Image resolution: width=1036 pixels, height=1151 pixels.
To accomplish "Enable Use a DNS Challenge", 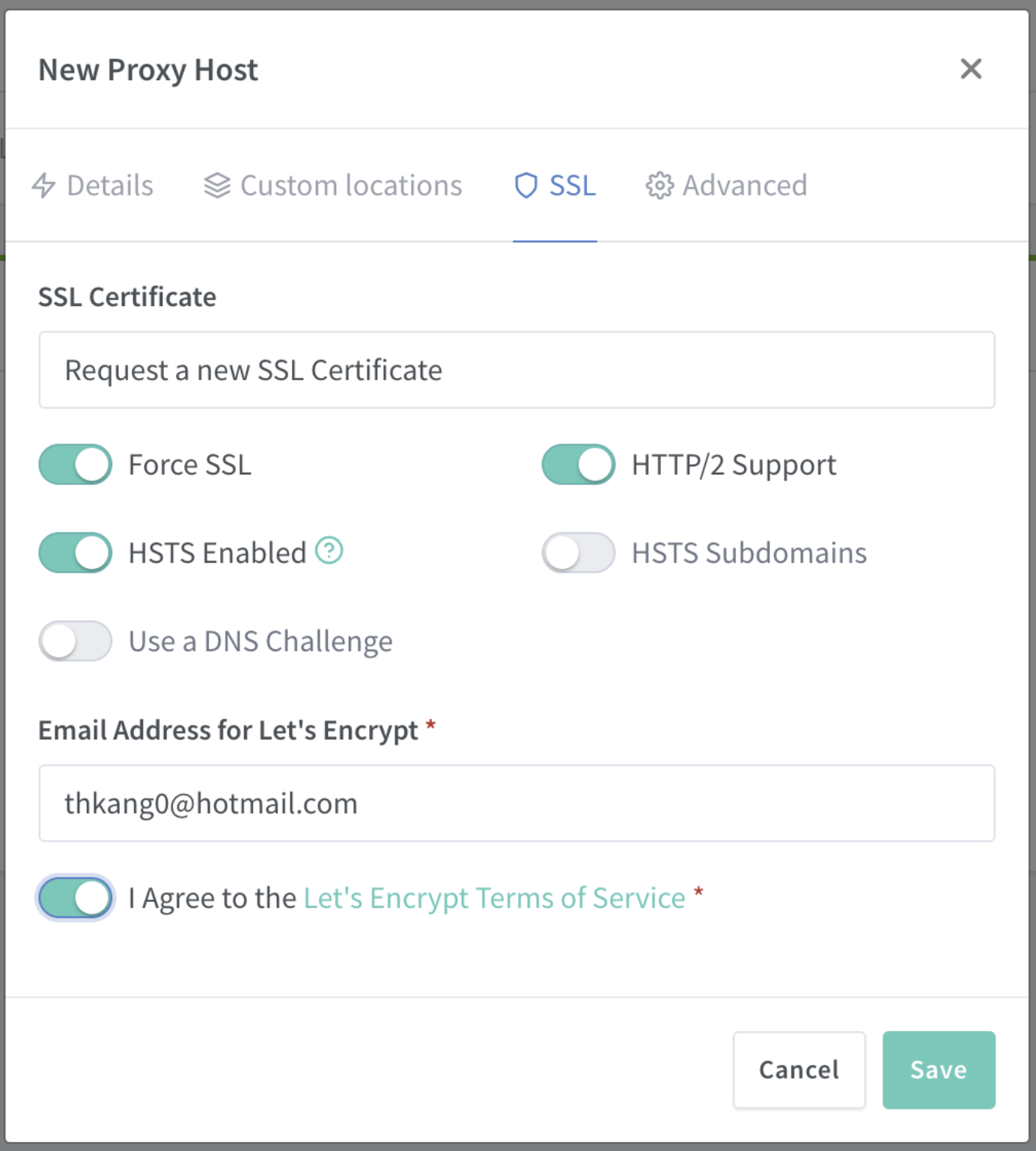I will pyautogui.click(x=76, y=641).
